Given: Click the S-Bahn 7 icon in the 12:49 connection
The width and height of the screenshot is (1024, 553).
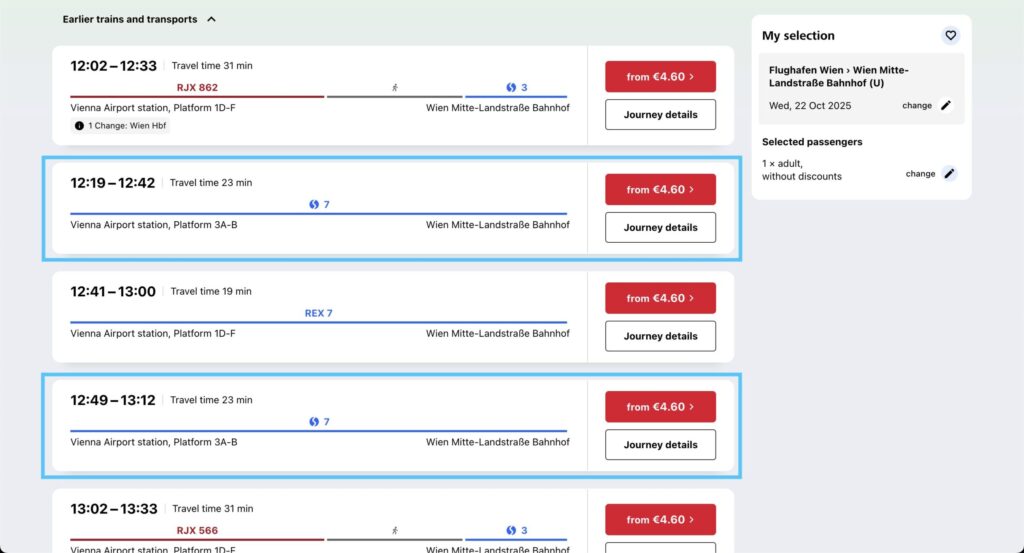Looking at the screenshot, I should [313, 422].
